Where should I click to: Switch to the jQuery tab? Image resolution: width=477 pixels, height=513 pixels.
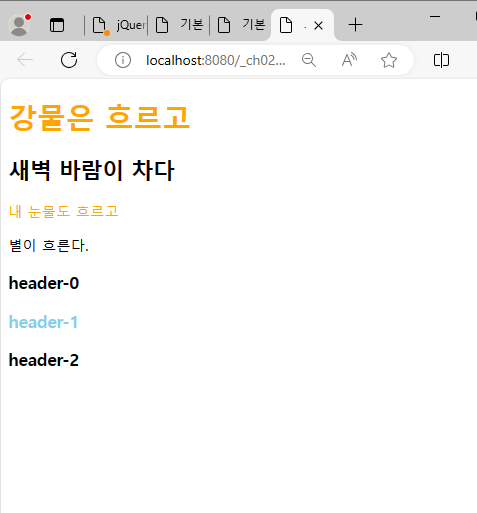click(116, 25)
